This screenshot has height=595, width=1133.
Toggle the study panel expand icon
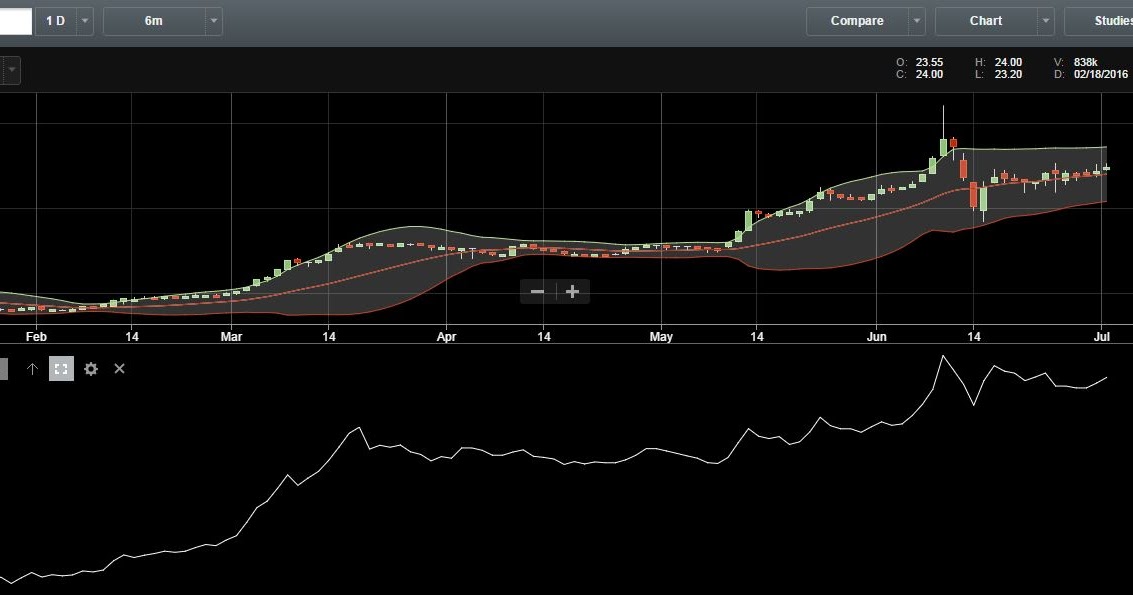pyautogui.click(x=61, y=369)
